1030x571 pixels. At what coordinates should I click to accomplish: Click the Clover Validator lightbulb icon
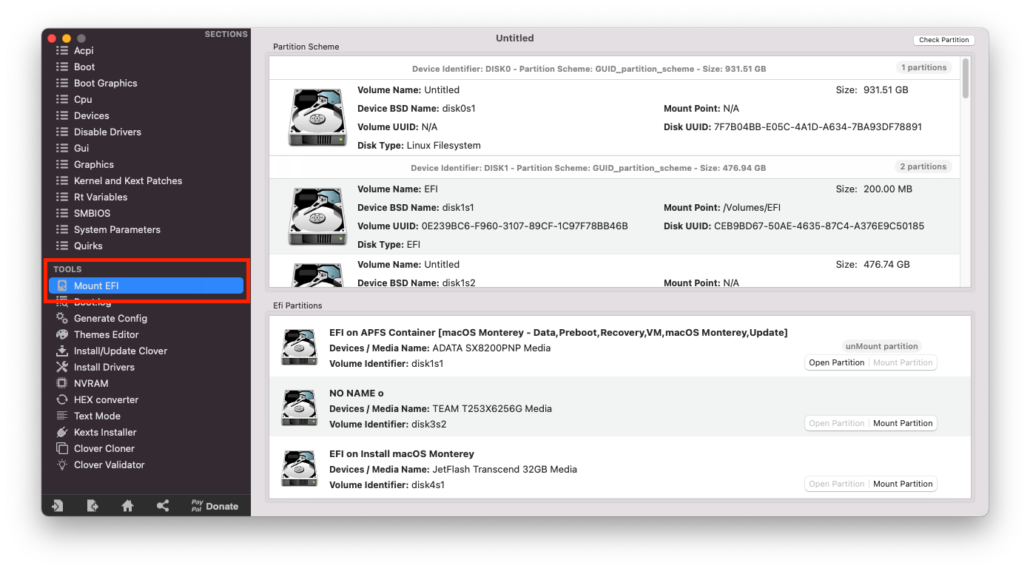click(62, 465)
